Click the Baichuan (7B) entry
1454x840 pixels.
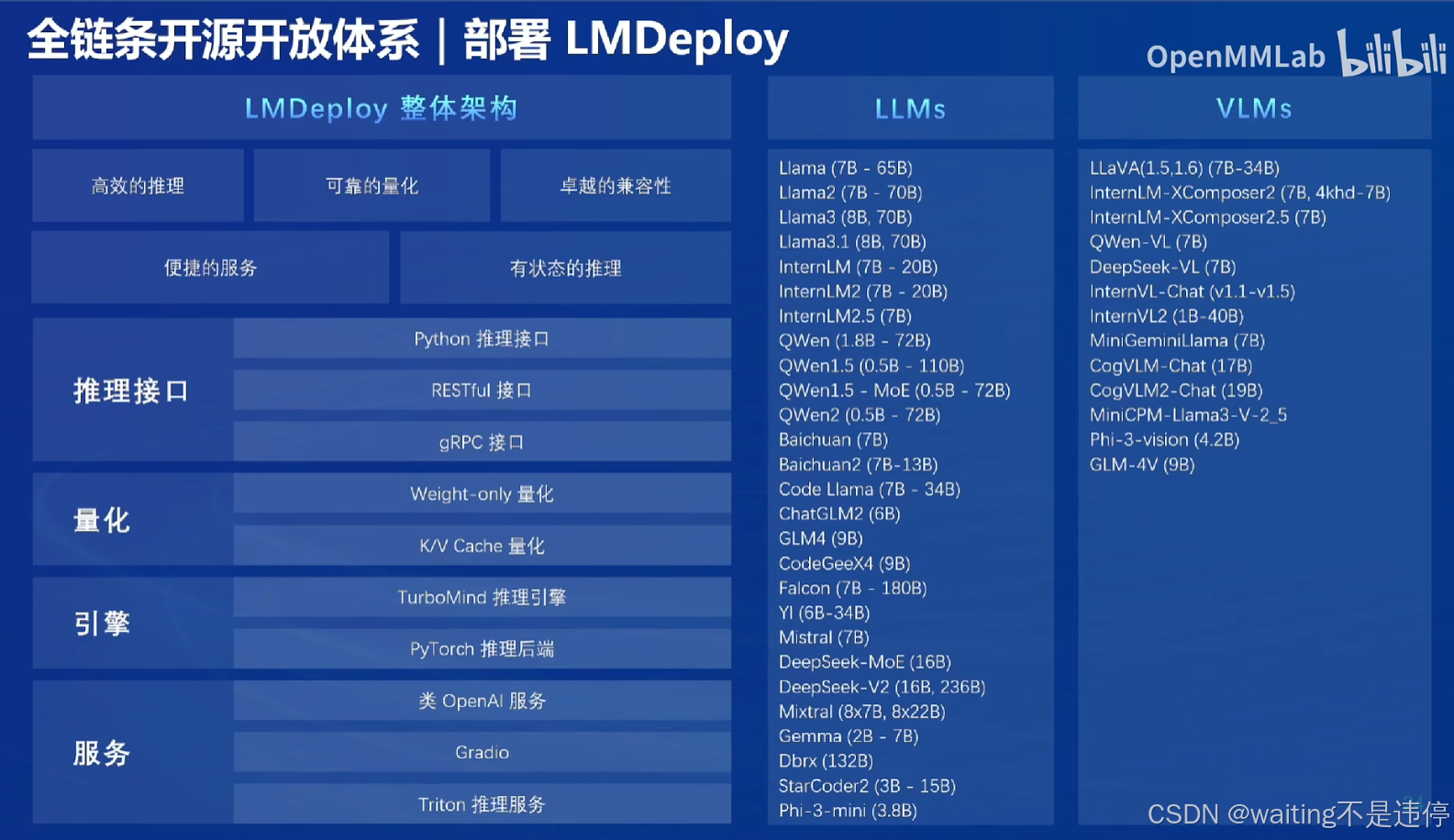(833, 440)
